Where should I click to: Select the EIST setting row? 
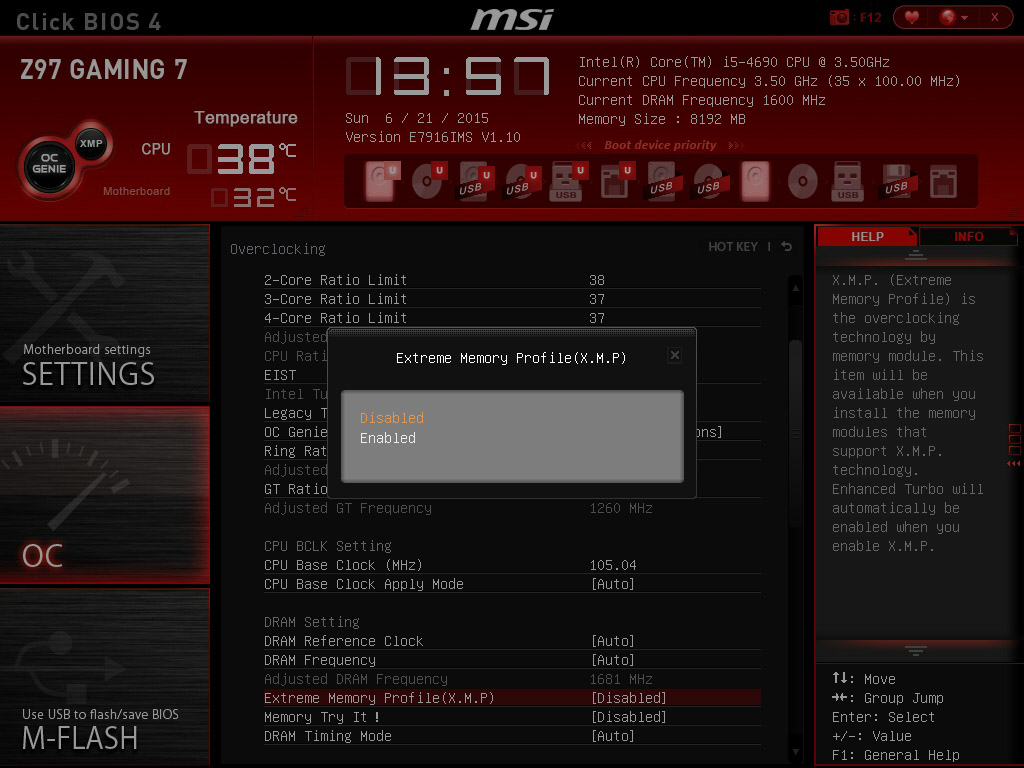[295, 376]
